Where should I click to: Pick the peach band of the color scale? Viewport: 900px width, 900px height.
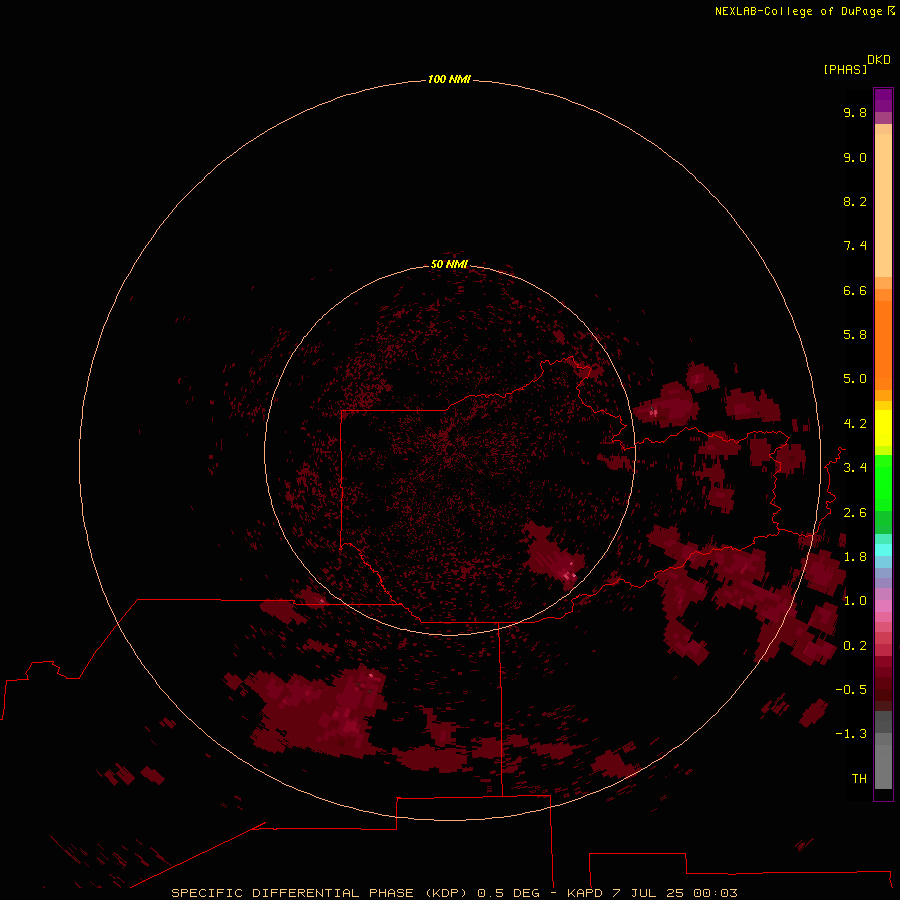pyautogui.click(x=883, y=205)
